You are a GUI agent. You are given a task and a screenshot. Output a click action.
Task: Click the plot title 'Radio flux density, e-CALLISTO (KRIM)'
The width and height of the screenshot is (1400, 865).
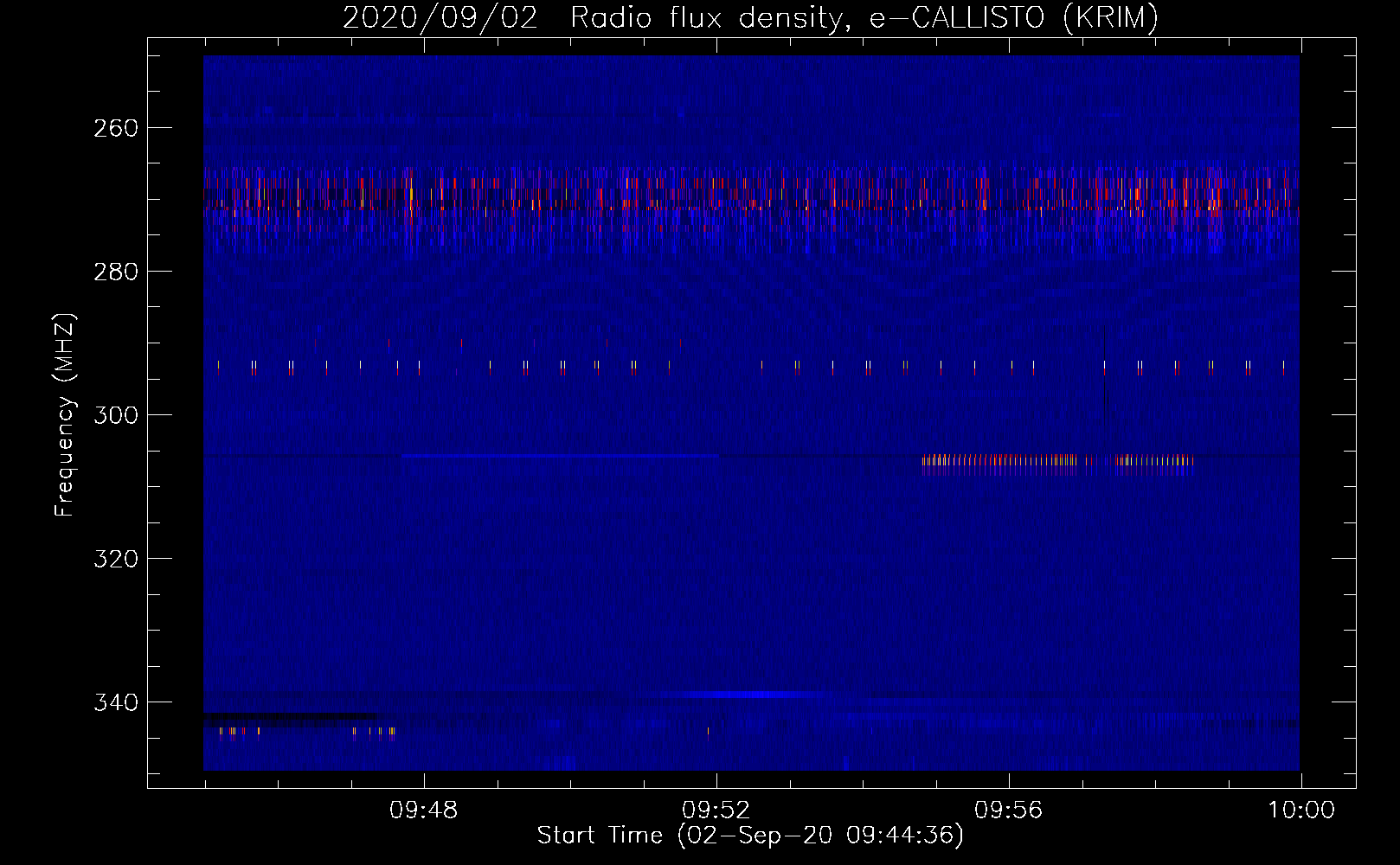[864, 17]
